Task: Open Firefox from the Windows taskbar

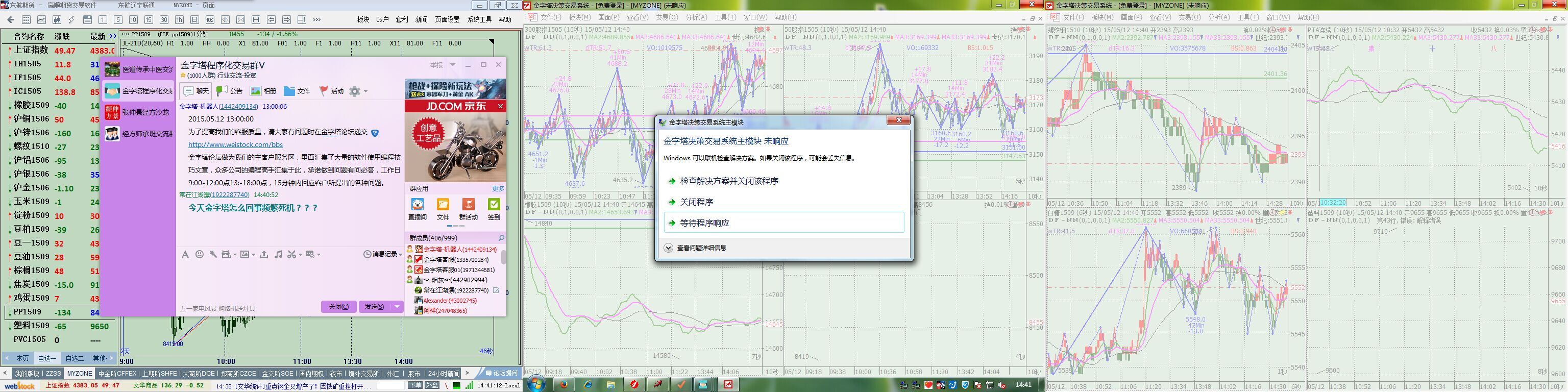Action: [563, 384]
